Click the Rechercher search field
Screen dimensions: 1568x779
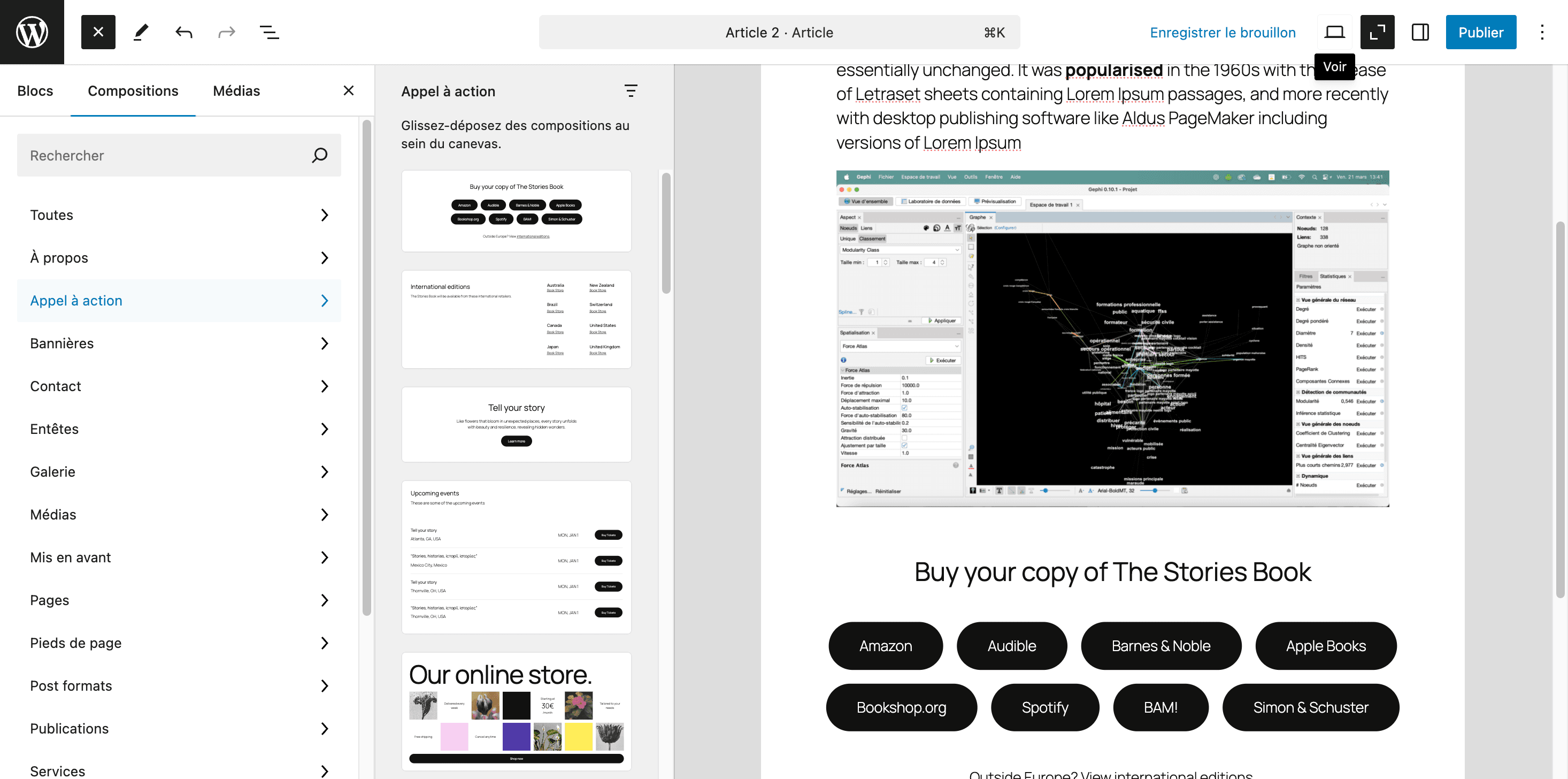[179, 155]
